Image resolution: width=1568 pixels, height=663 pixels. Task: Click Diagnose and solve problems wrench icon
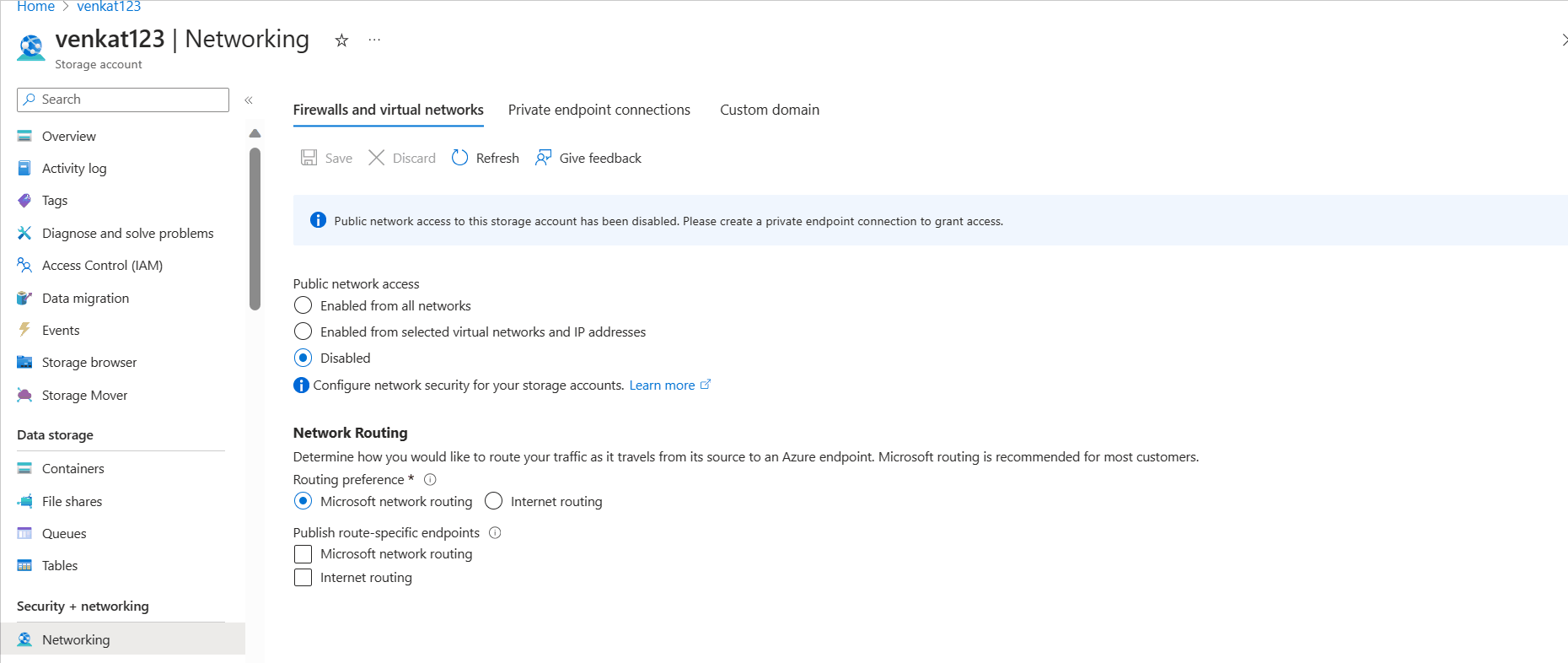pos(24,233)
